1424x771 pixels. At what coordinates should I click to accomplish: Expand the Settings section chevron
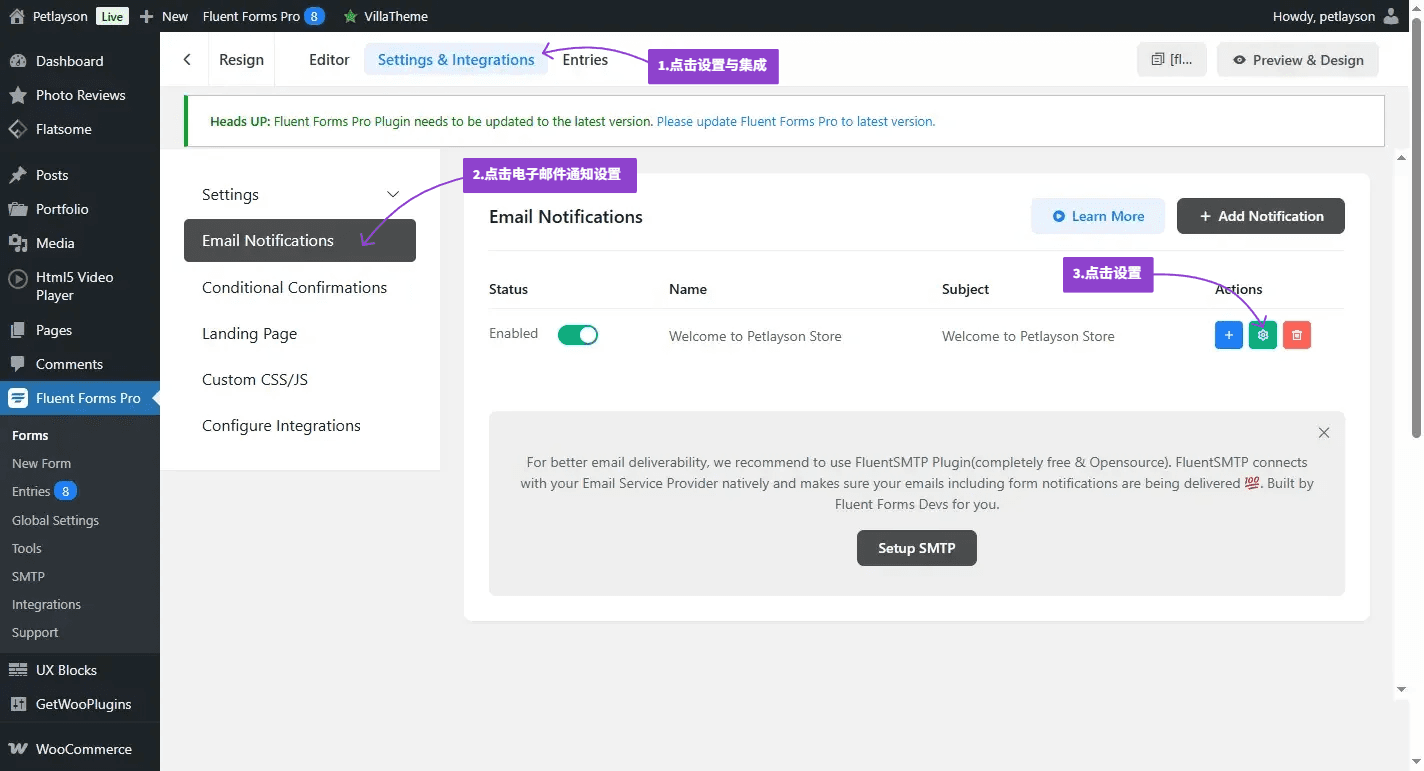(x=393, y=194)
